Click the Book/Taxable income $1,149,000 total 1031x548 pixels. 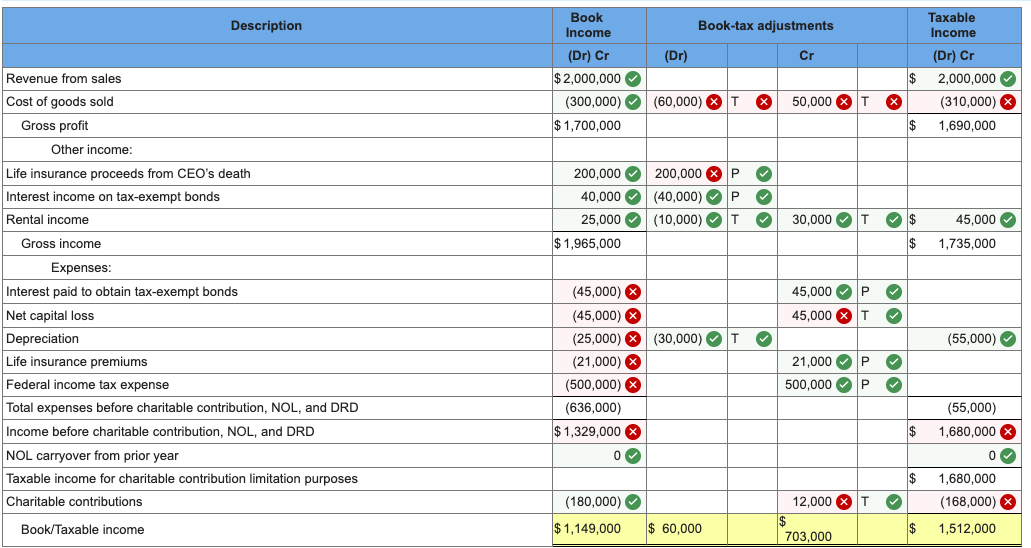coord(588,529)
